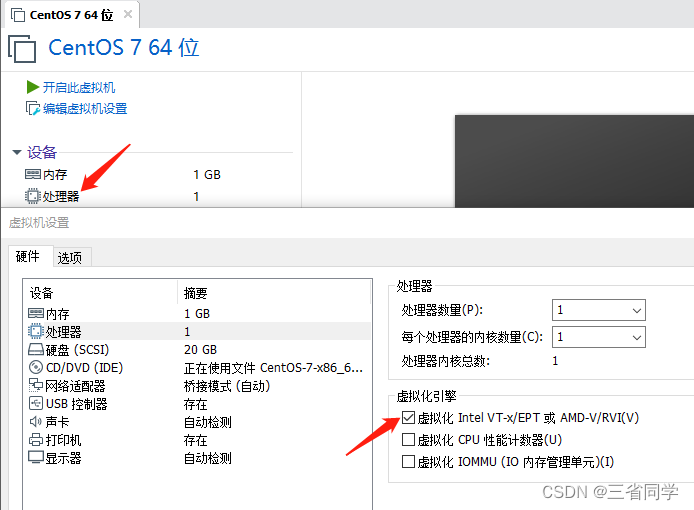Select the 声卡 speaker icon
This screenshot has width=694, height=510.
[x=36, y=421]
